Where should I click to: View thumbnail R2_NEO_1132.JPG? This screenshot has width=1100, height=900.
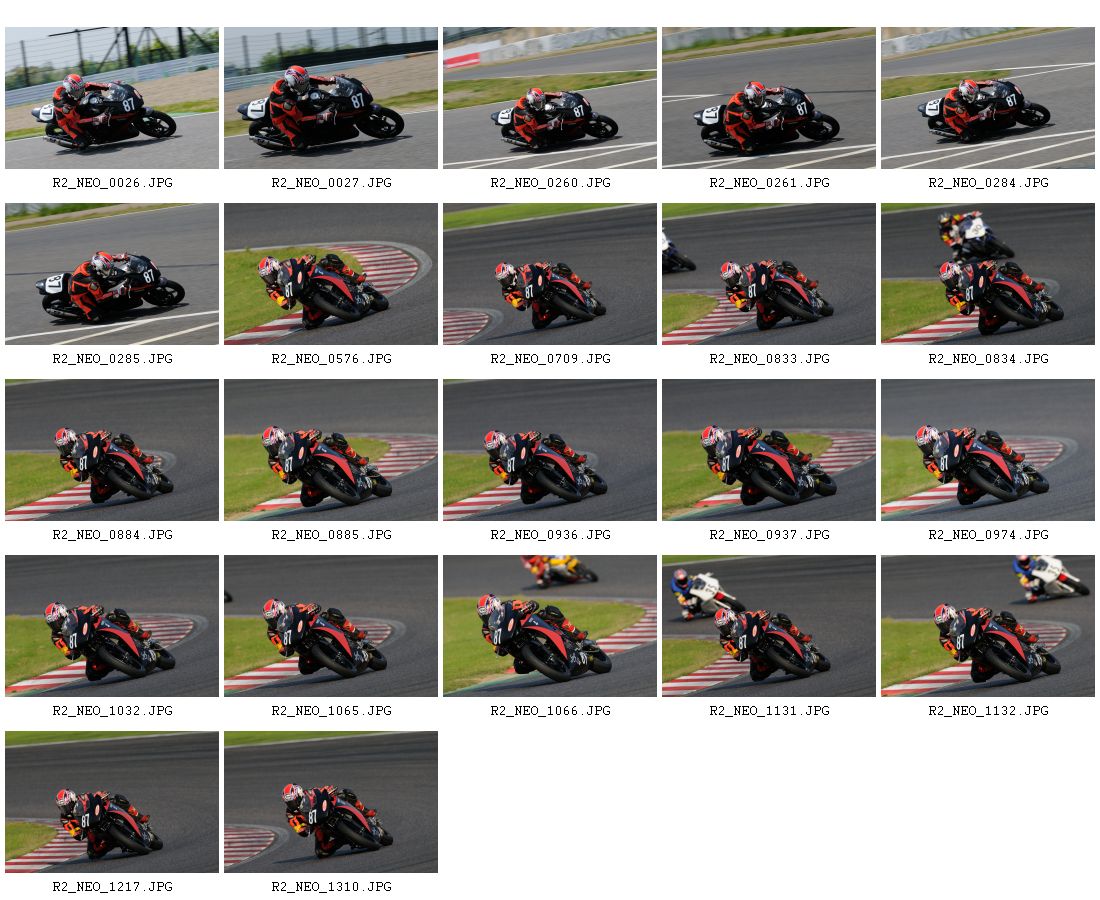click(x=988, y=626)
